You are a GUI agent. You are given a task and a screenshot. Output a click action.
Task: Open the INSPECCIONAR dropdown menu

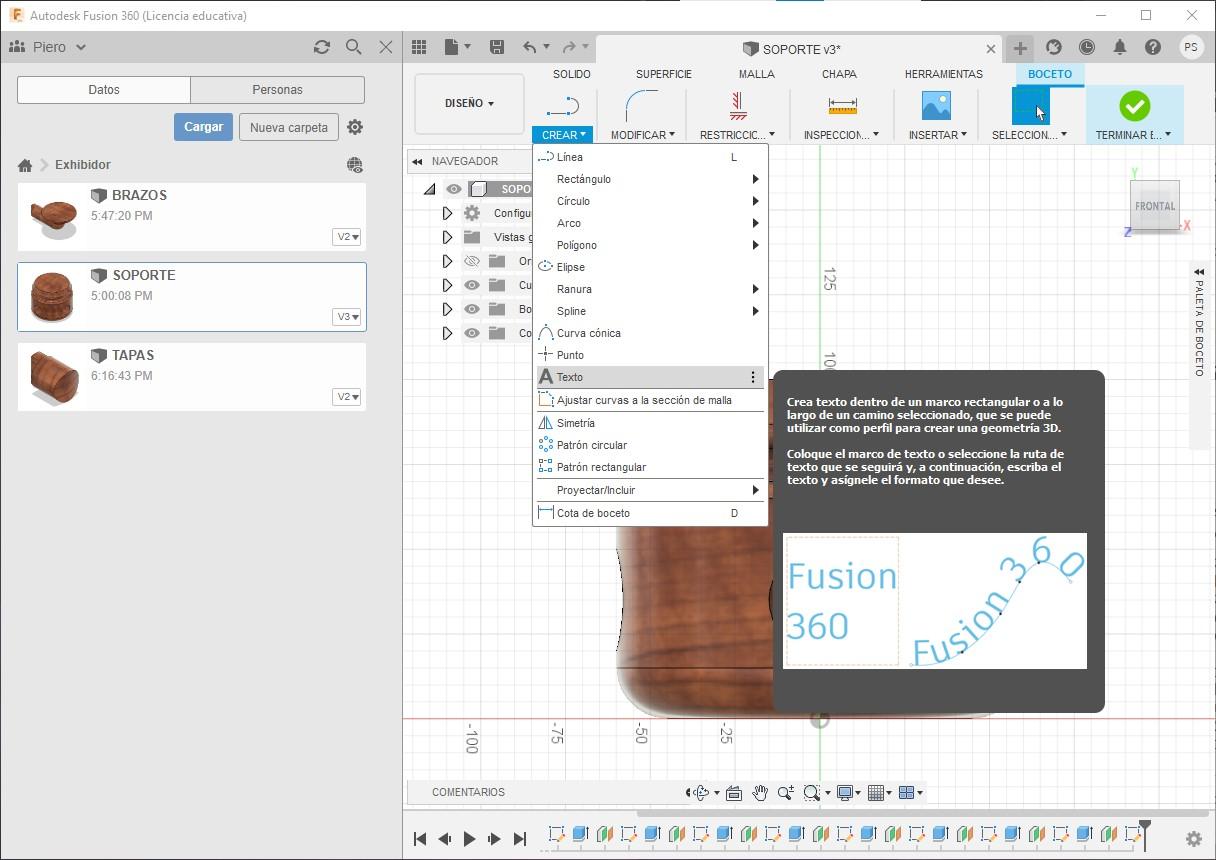pos(841,135)
